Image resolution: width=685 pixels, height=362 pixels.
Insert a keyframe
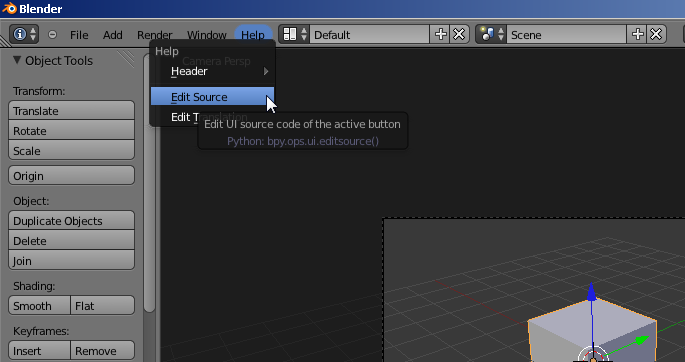39,351
